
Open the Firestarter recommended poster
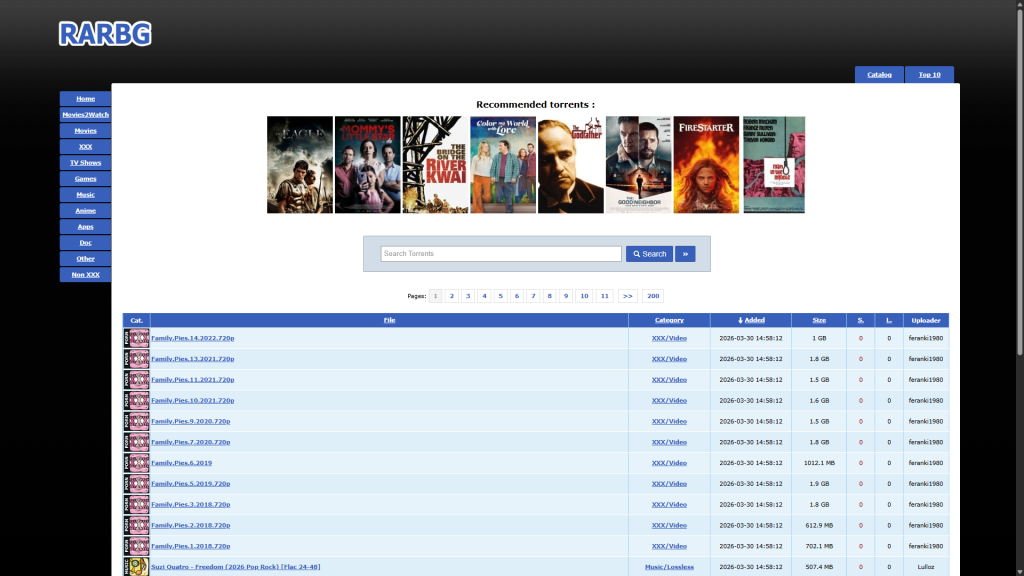(x=706, y=165)
